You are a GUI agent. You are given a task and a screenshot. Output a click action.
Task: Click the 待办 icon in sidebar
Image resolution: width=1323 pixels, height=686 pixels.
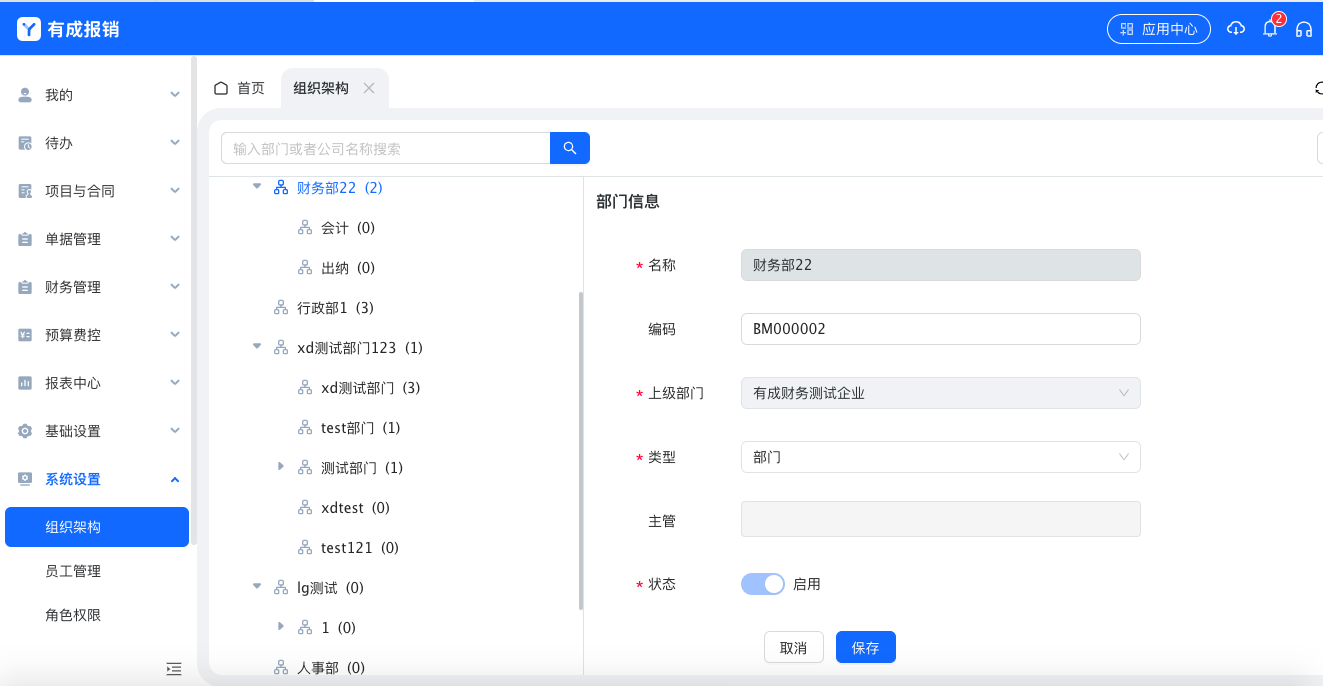pyautogui.click(x=25, y=143)
